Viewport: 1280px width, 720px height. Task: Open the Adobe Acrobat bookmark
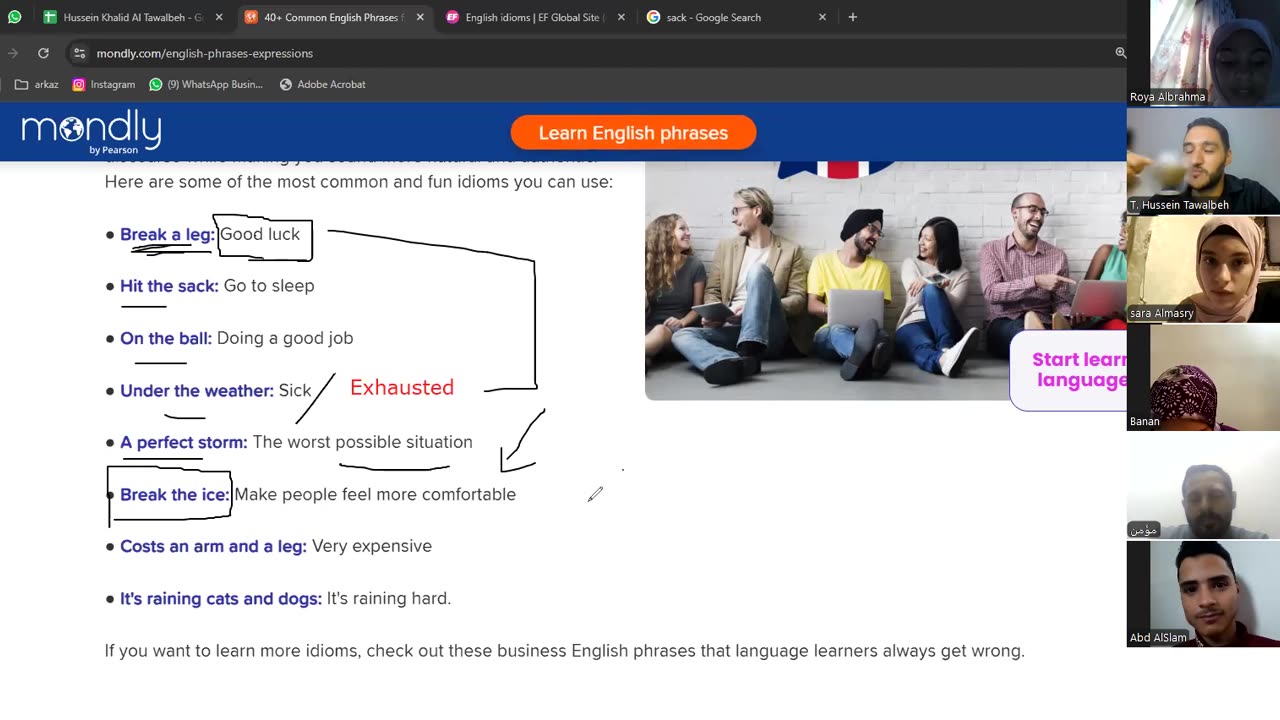pyautogui.click(x=322, y=84)
